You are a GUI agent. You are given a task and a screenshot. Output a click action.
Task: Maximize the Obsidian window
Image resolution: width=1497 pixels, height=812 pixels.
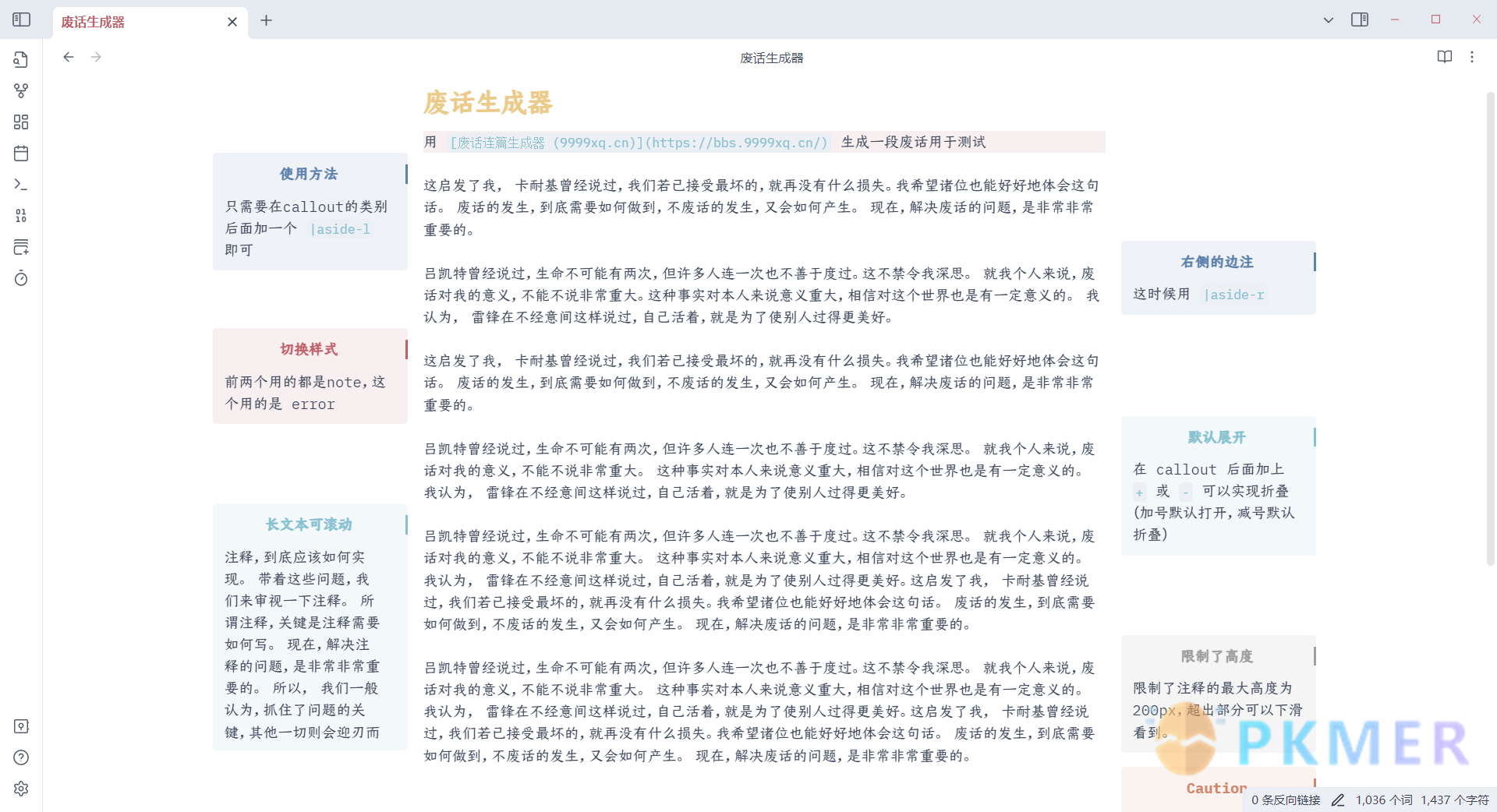pyautogui.click(x=1435, y=19)
